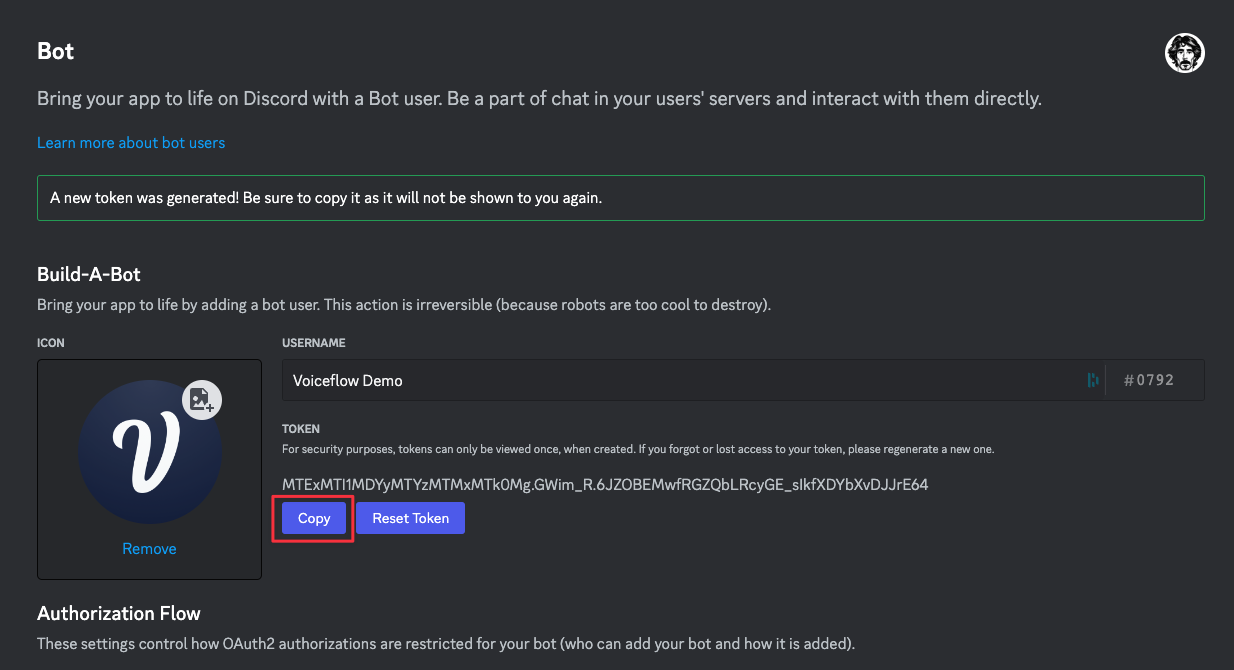Open Learn more about bot users link
Viewport: 1234px width, 670px height.
coord(131,143)
